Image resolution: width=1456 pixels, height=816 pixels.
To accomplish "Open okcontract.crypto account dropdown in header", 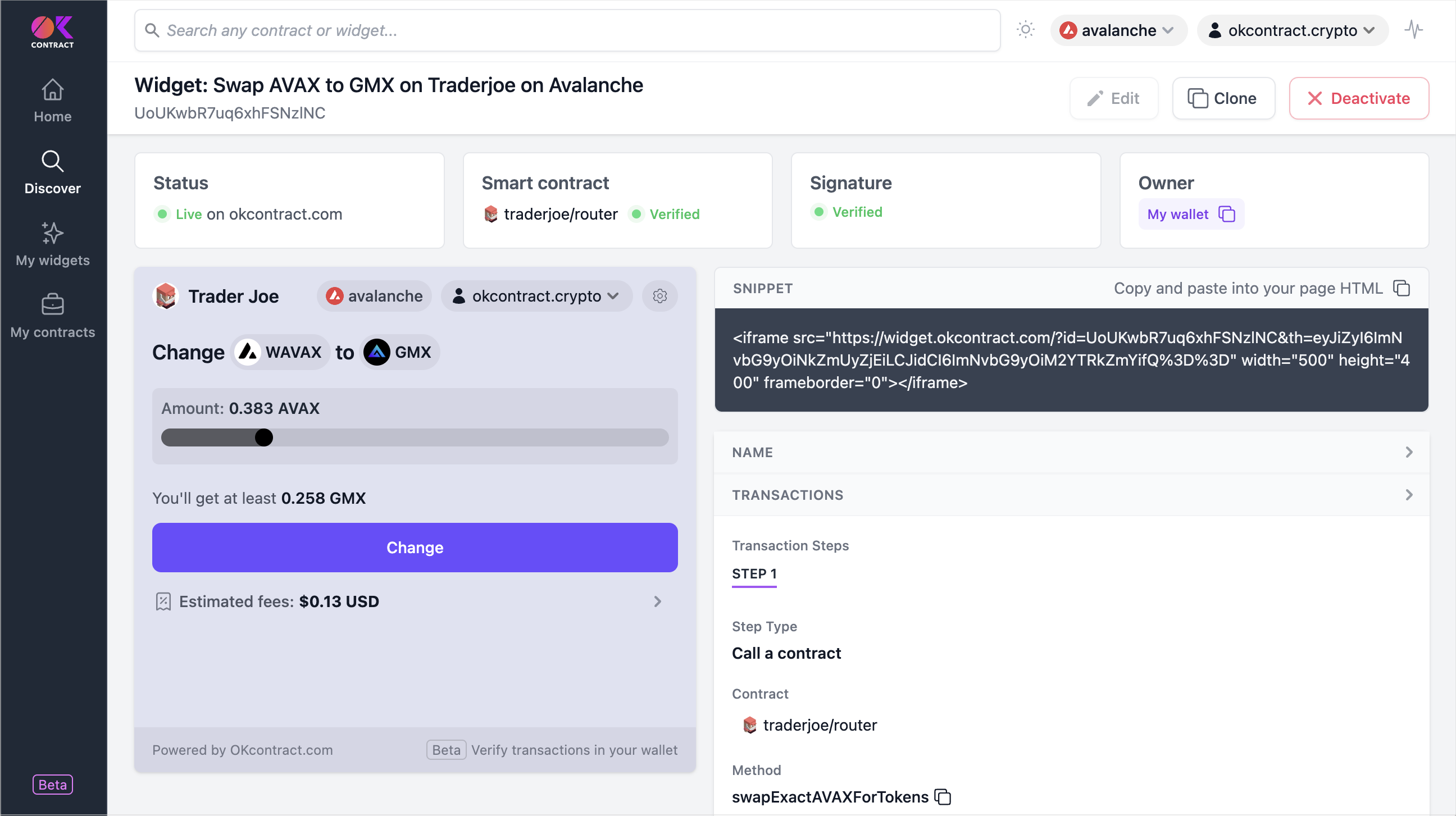I will [1292, 30].
